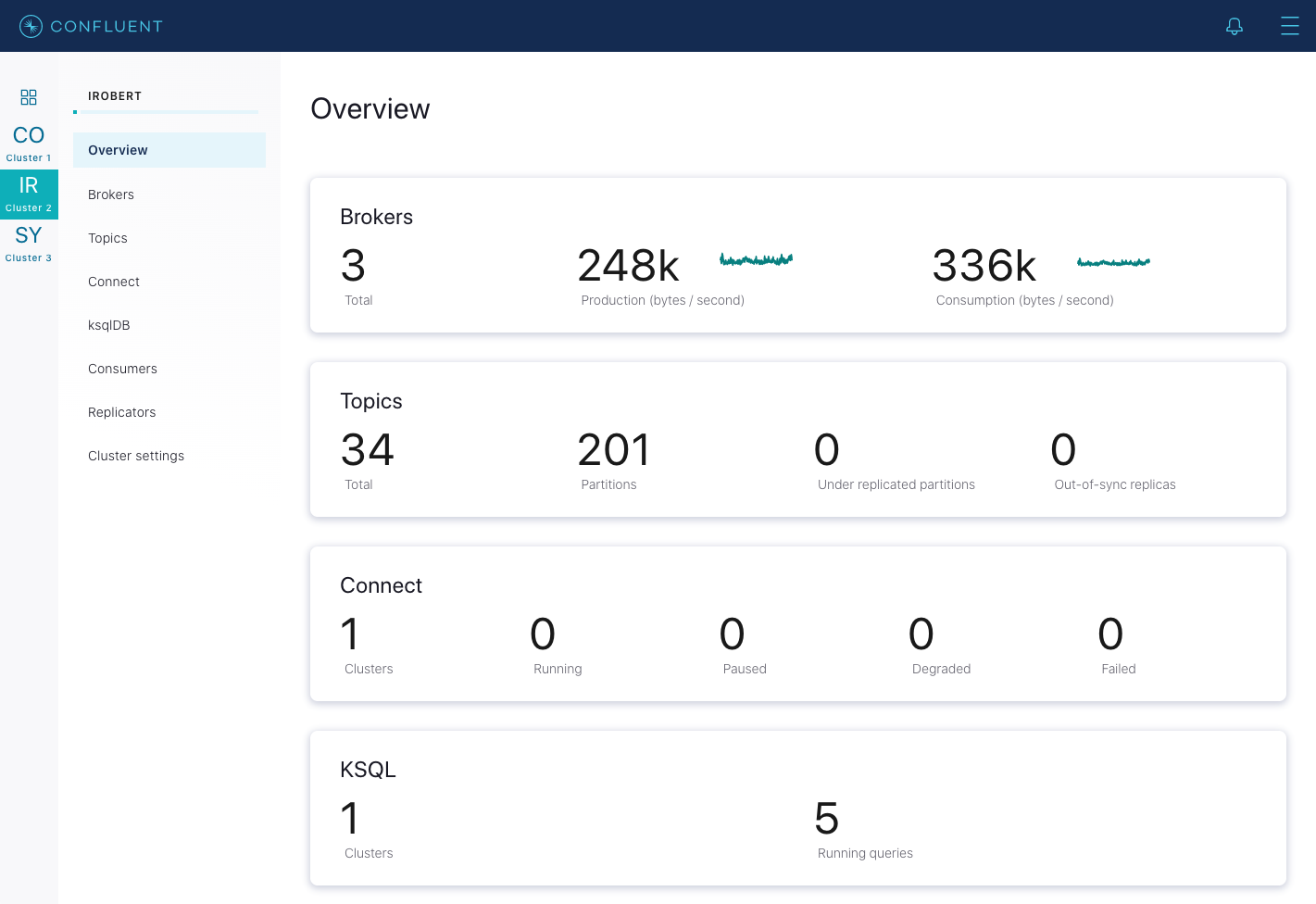Open the Consumers page
1316x904 pixels.
pos(122,369)
